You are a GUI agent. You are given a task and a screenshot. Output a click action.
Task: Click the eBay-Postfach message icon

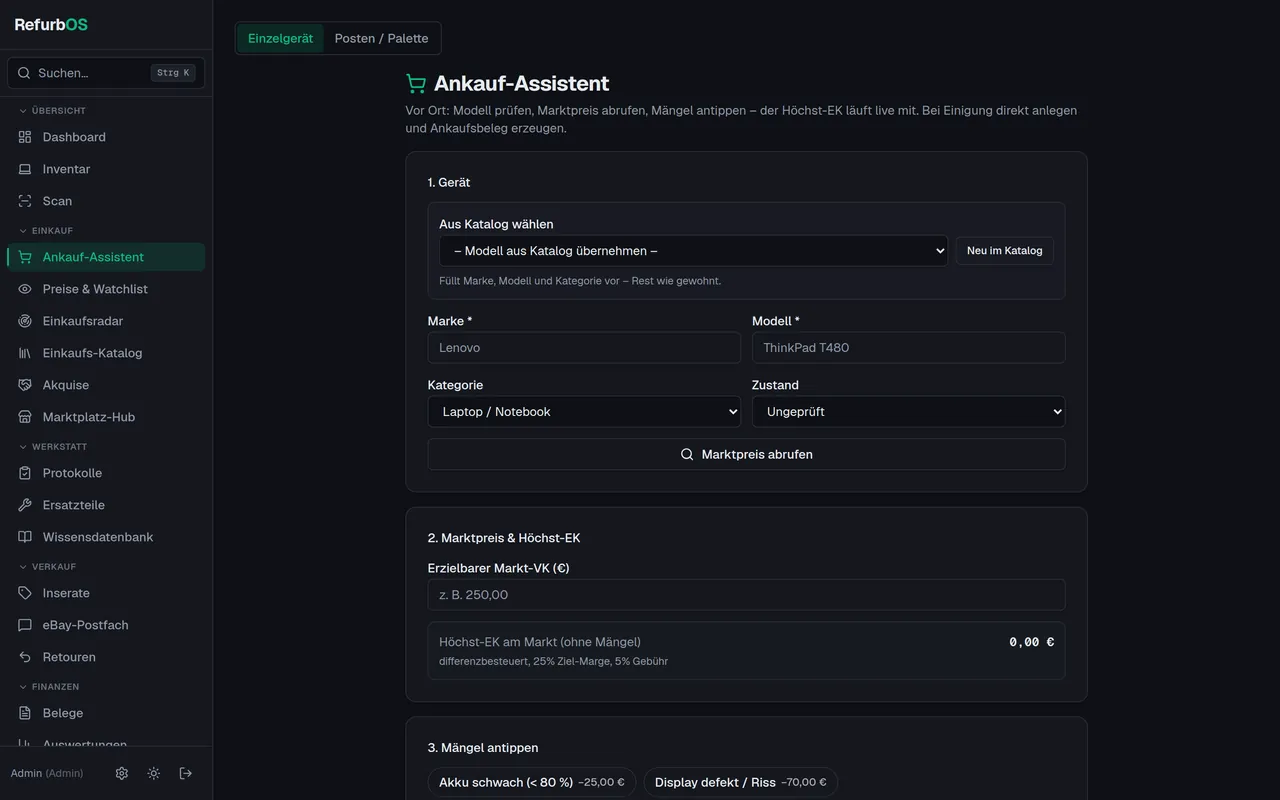25,625
